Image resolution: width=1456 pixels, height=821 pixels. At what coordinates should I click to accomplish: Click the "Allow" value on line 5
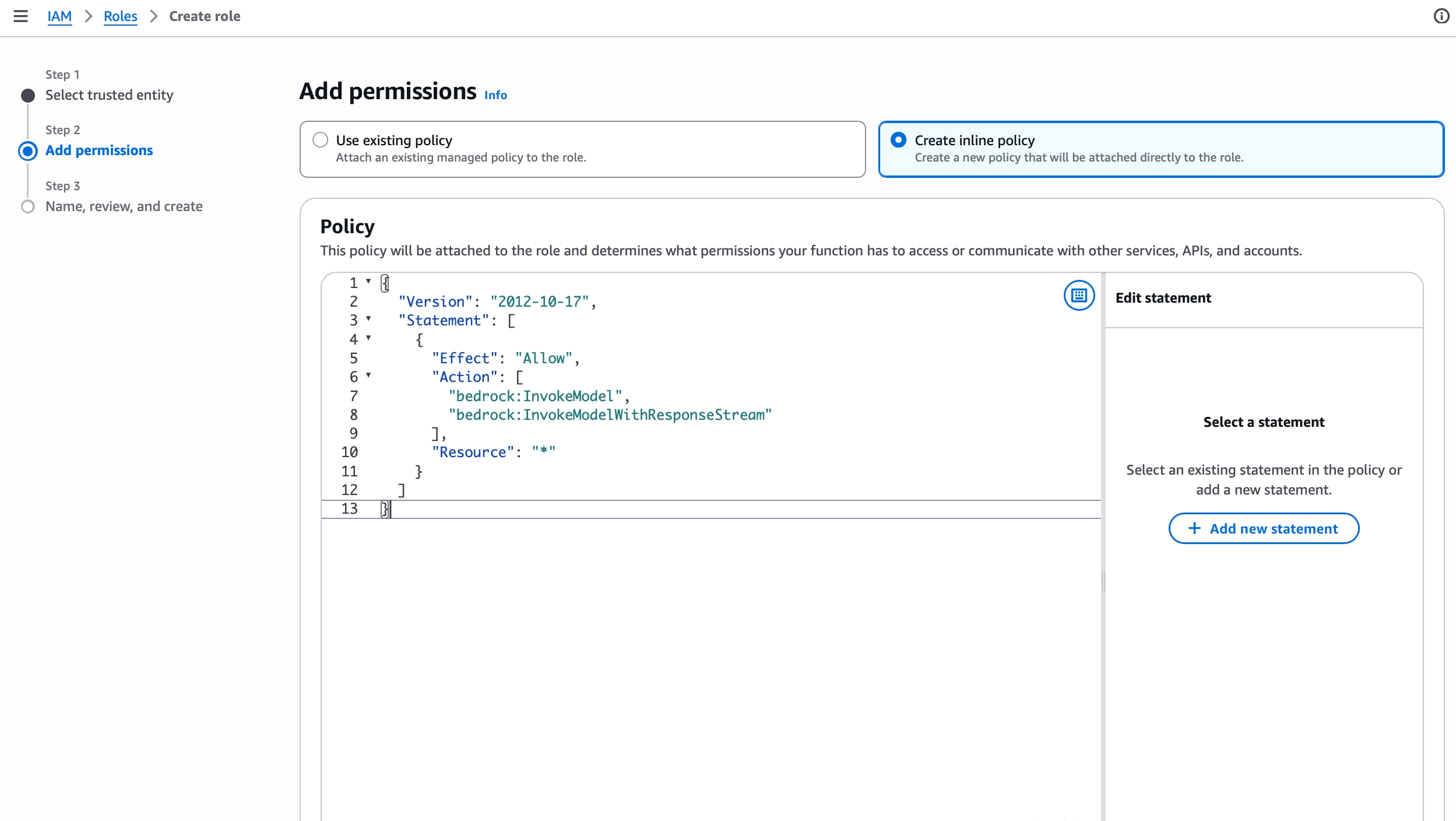(x=544, y=359)
